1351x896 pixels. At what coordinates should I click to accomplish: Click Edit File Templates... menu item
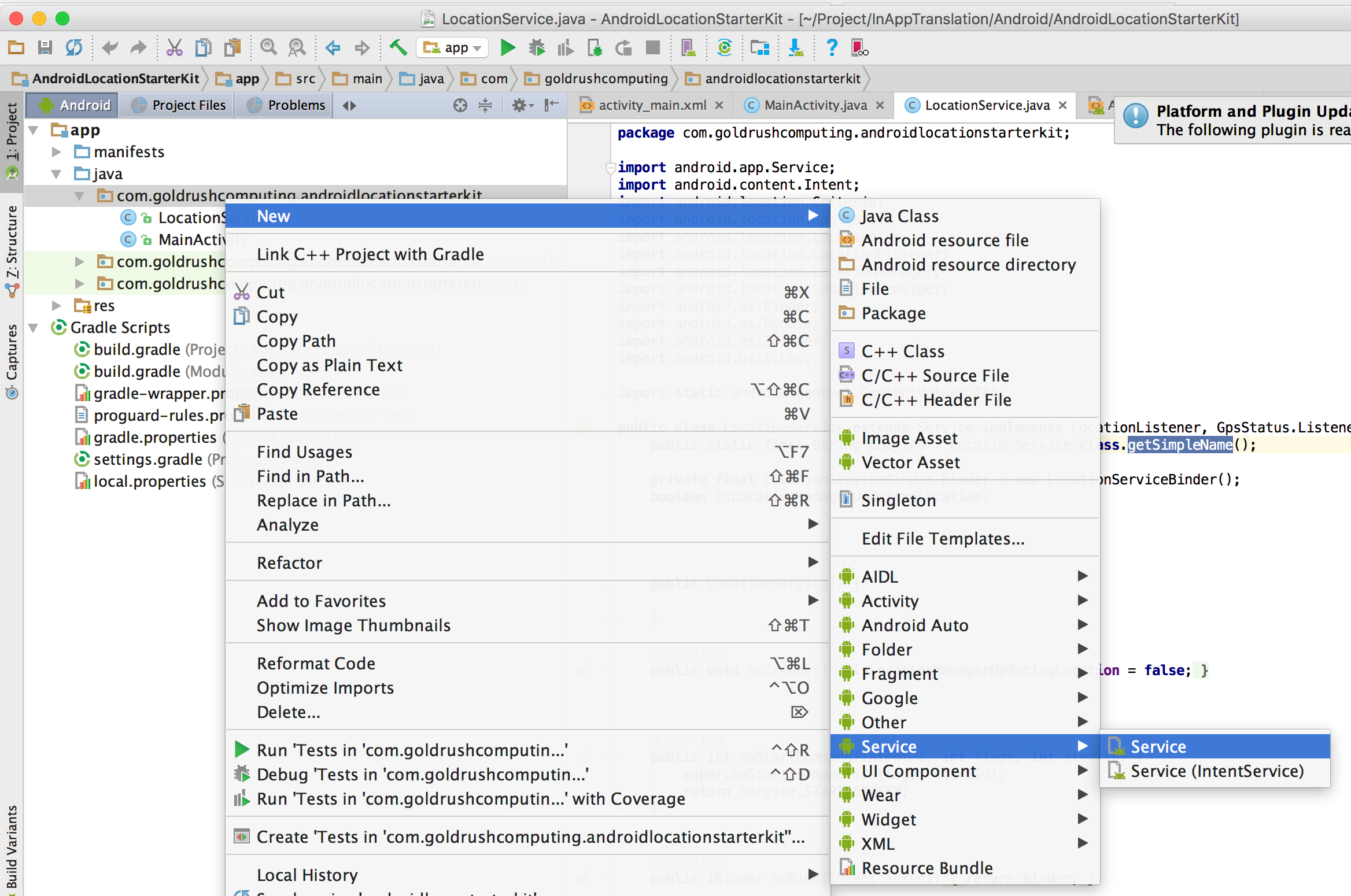click(x=965, y=539)
